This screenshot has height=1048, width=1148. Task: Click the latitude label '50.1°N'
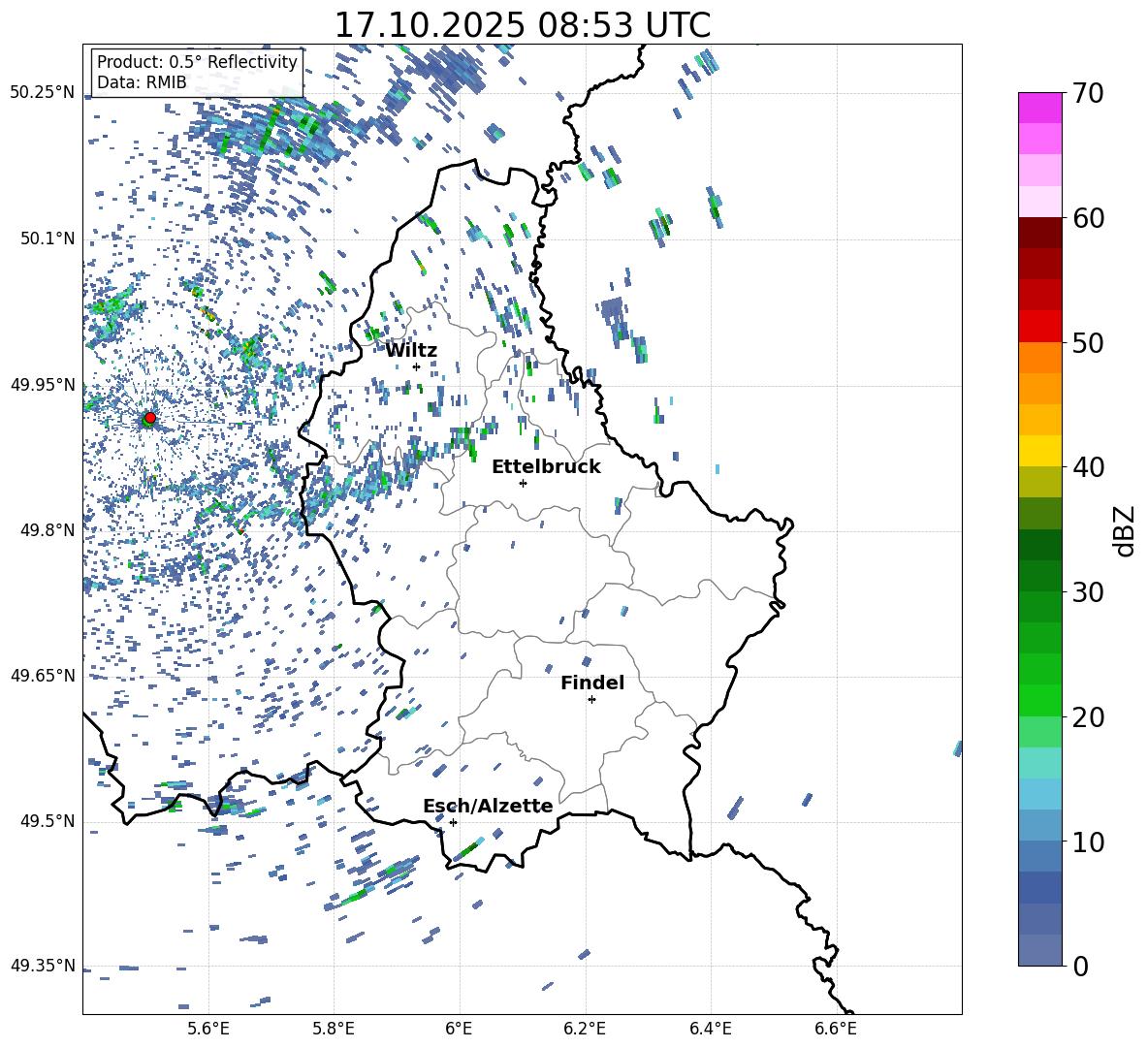click(48, 239)
